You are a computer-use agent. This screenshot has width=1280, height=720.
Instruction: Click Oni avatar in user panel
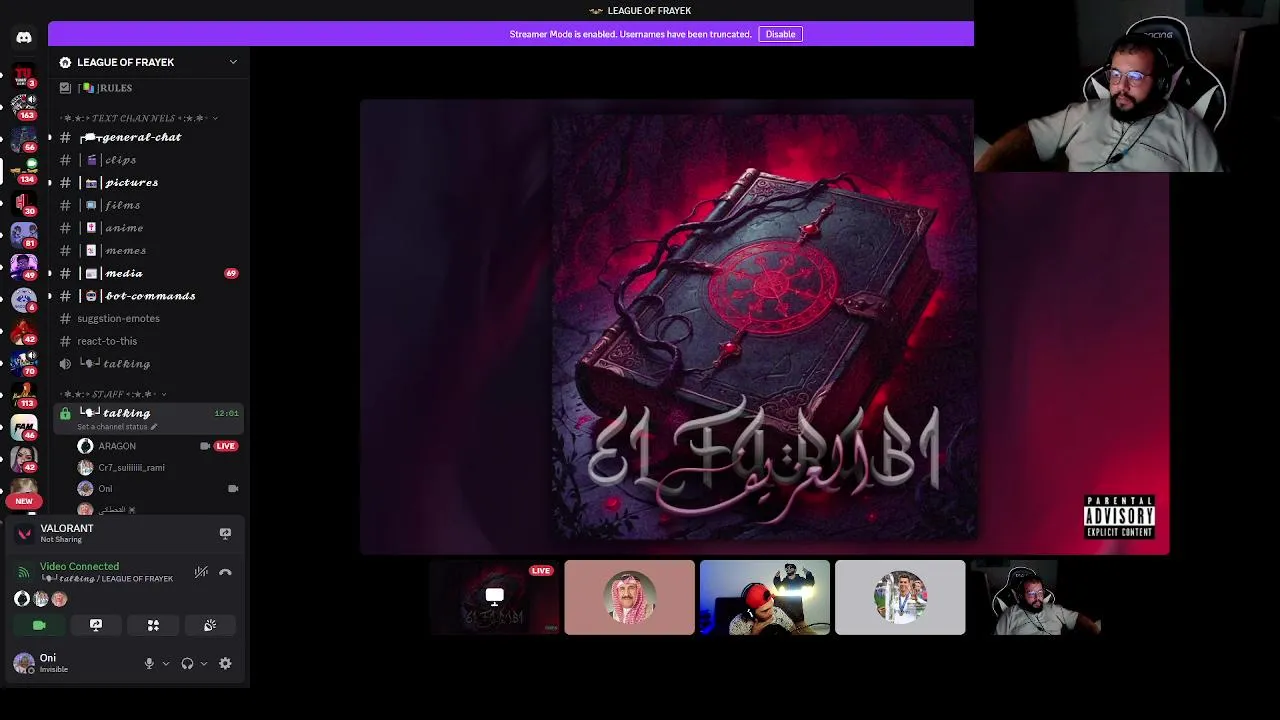(24, 663)
